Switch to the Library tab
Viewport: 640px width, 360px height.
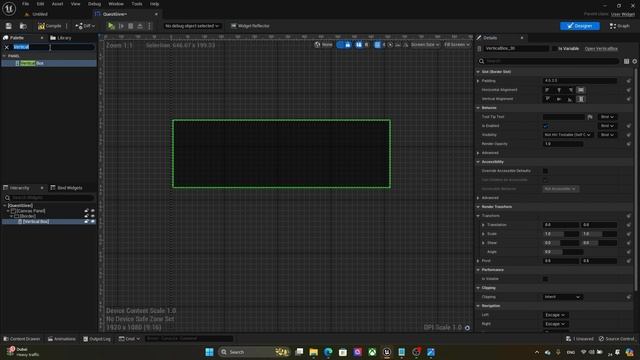pyautogui.click(x=61, y=38)
